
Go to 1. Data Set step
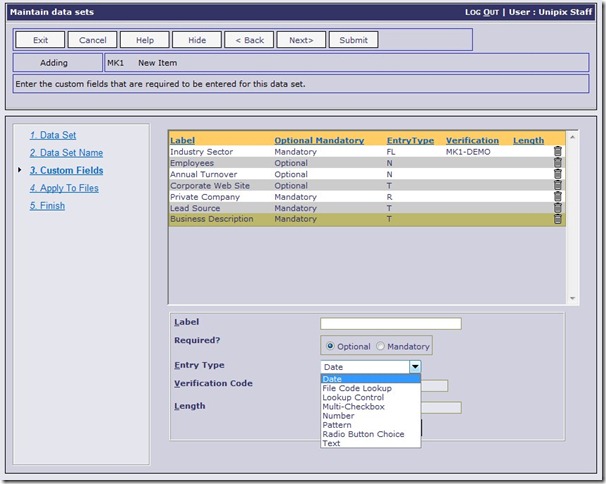tap(53, 135)
